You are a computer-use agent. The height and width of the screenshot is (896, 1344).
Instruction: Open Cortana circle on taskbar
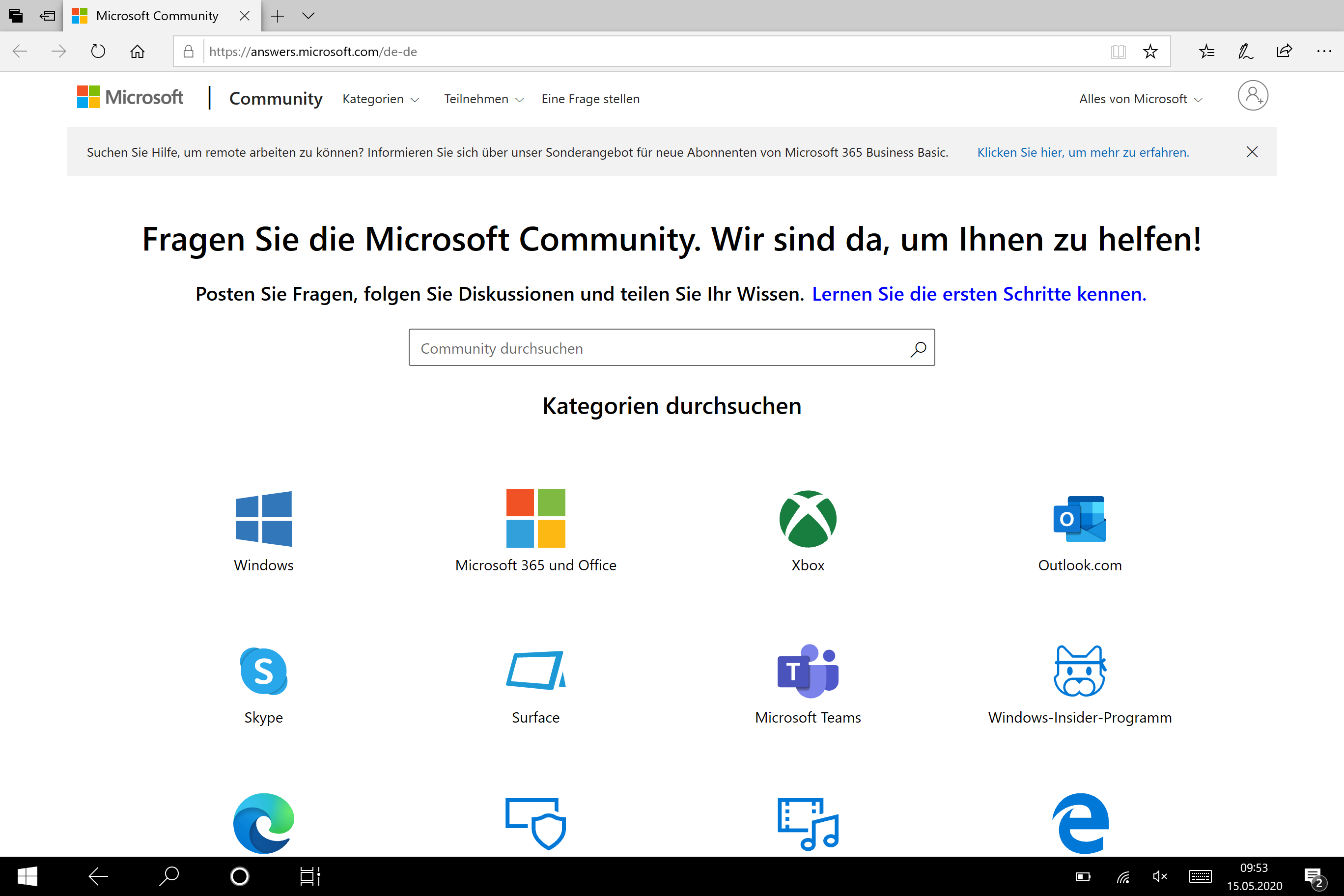point(239,876)
